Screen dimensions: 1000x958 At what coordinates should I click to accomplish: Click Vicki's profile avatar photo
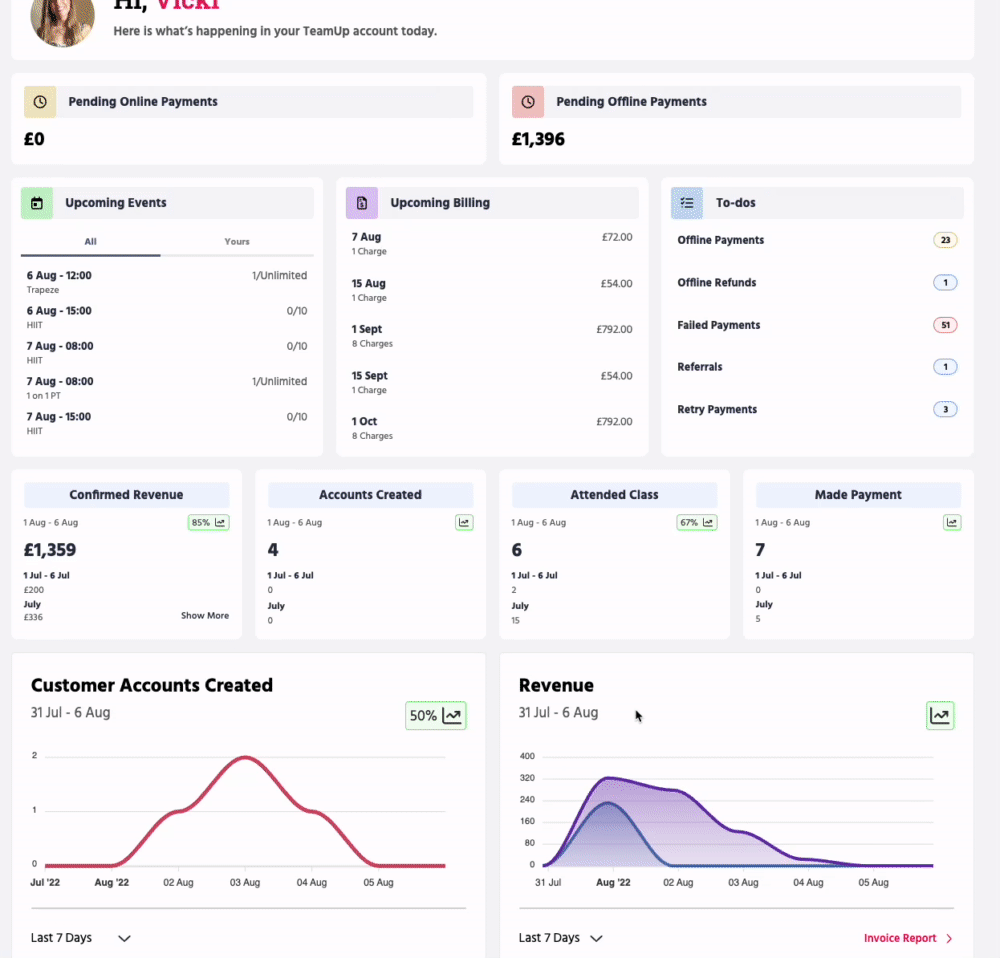tap(62, 18)
